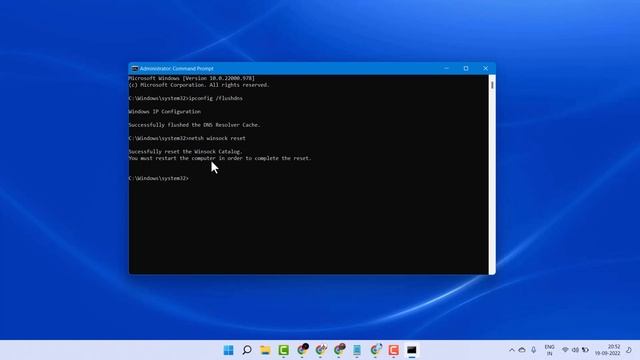640x360 pixels.
Task: Click the microphone tray icon
Action: [x=533, y=350]
